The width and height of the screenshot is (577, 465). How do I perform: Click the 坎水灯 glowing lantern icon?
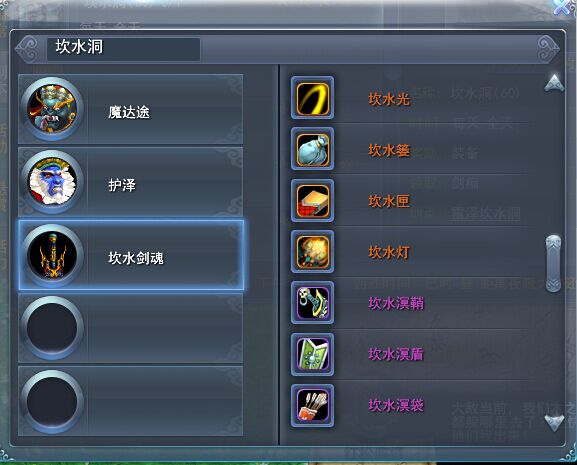coord(312,252)
